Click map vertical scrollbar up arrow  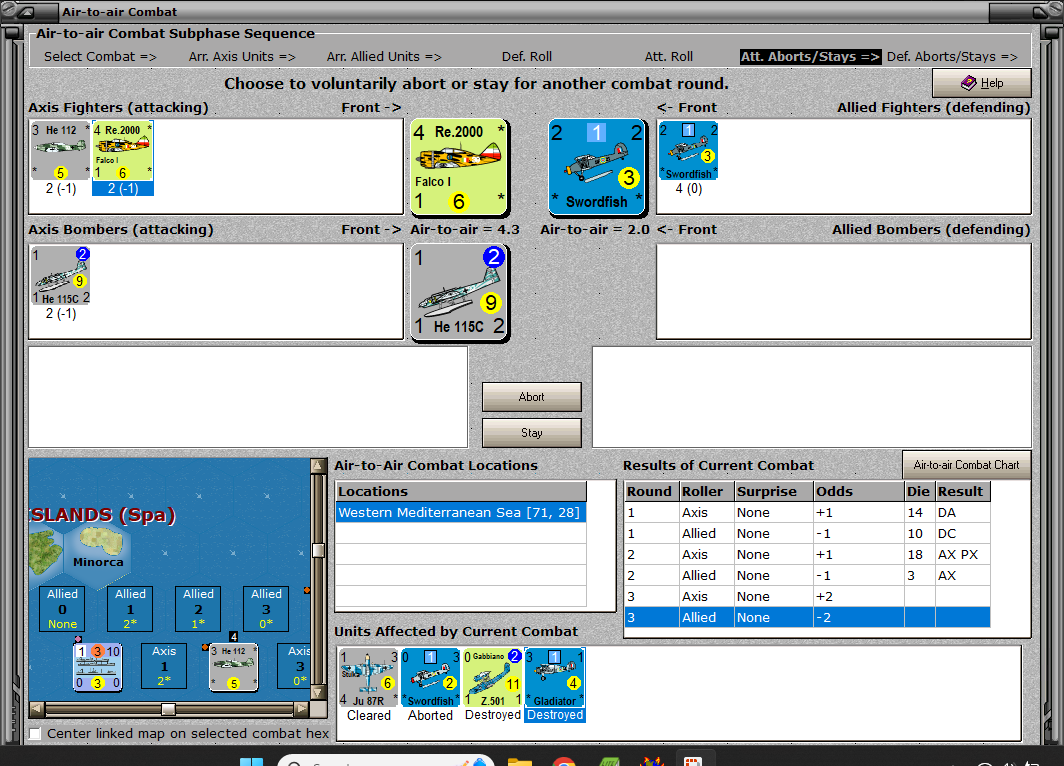point(318,466)
